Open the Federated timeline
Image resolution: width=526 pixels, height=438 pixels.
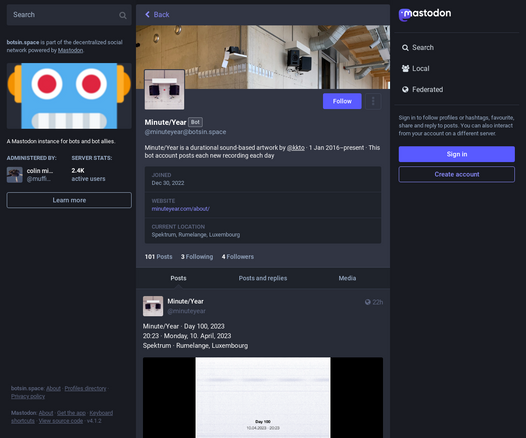pos(423,90)
